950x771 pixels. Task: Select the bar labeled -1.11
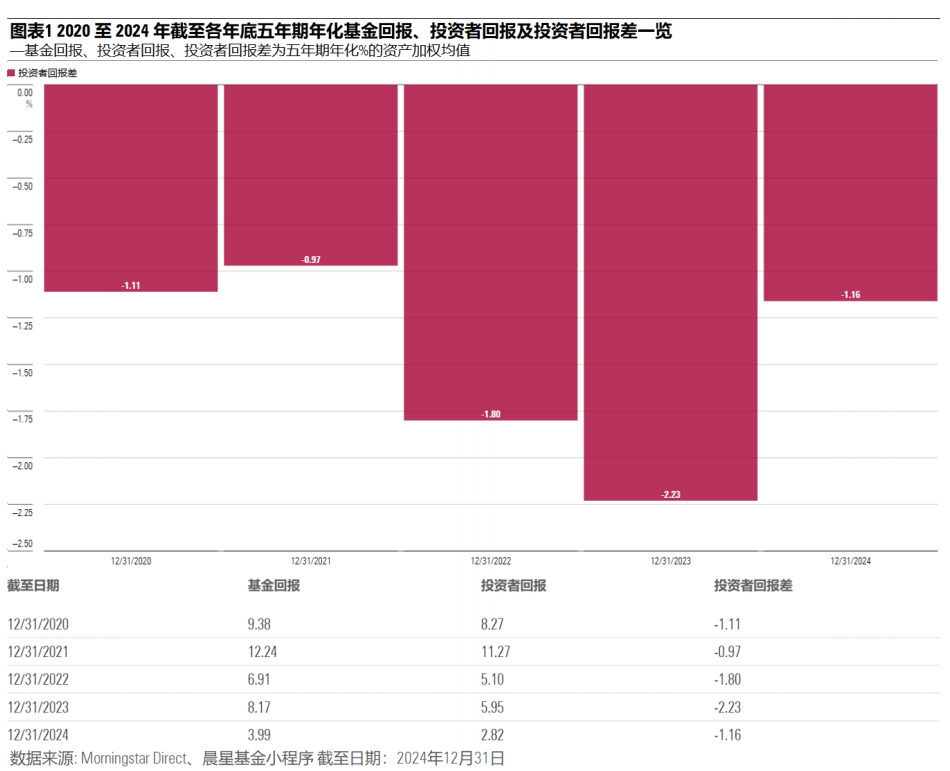click(x=131, y=188)
